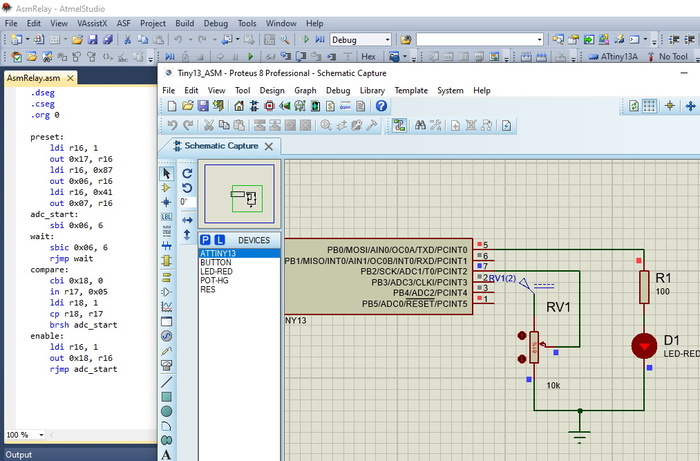This screenshot has width=700, height=461.
Task: Select the 2D line graphics tool
Action: [166, 381]
